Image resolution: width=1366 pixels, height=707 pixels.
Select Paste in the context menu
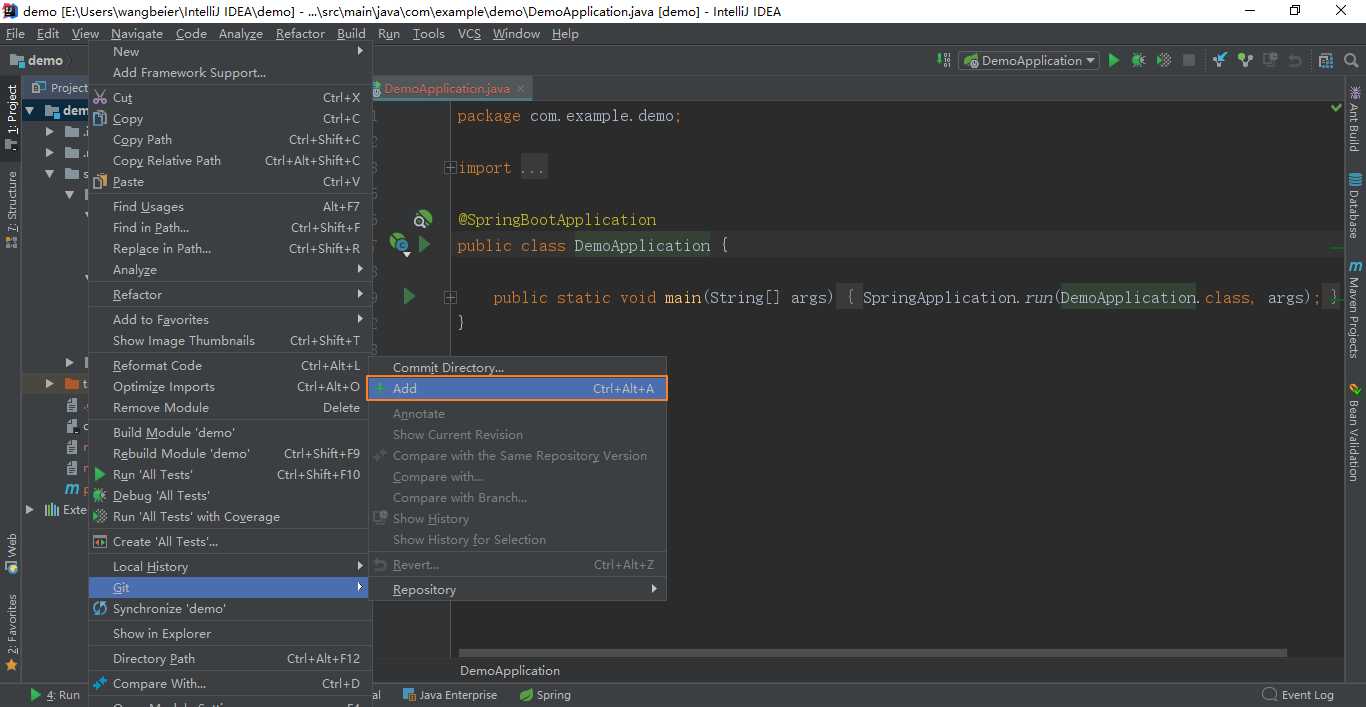(x=230, y=181)
